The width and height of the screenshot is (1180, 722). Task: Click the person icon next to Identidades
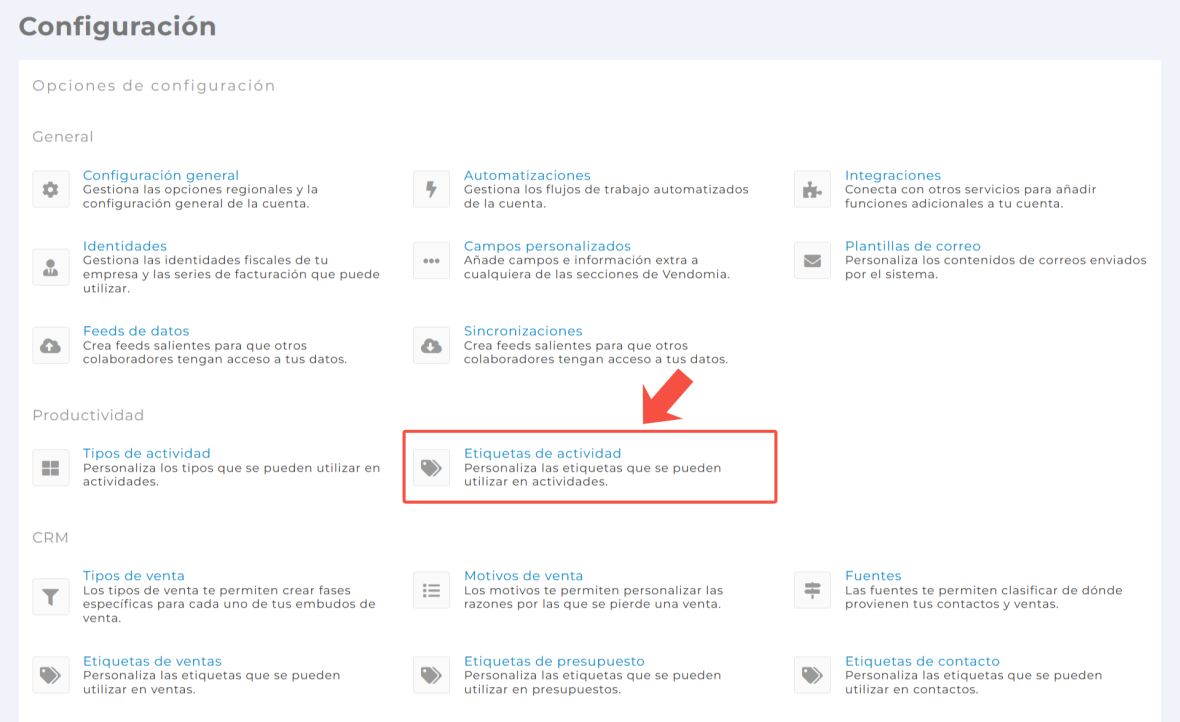coord(50,260)
